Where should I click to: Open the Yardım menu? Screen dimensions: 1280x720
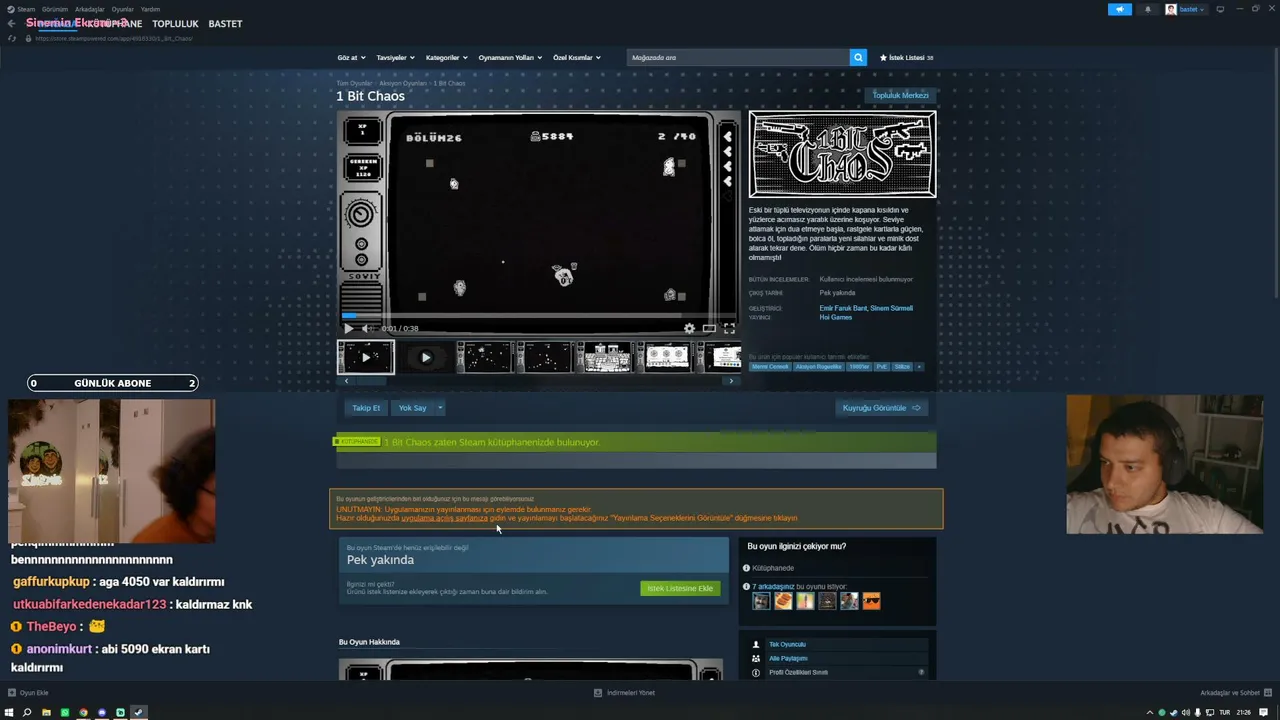(x=150, y=9)
